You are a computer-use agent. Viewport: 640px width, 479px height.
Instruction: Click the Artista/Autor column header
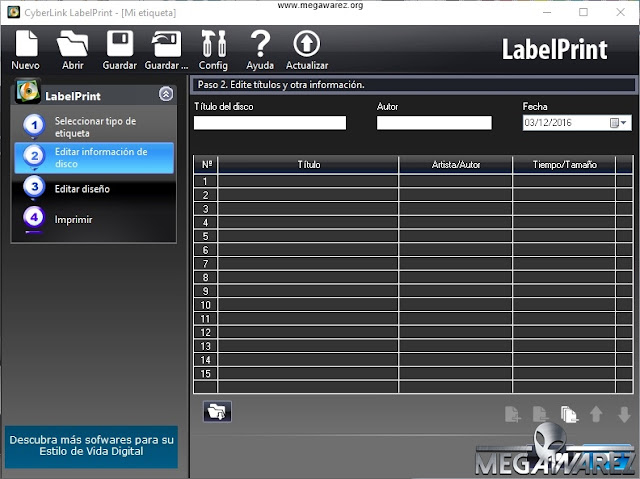click(x=456, y=164)
